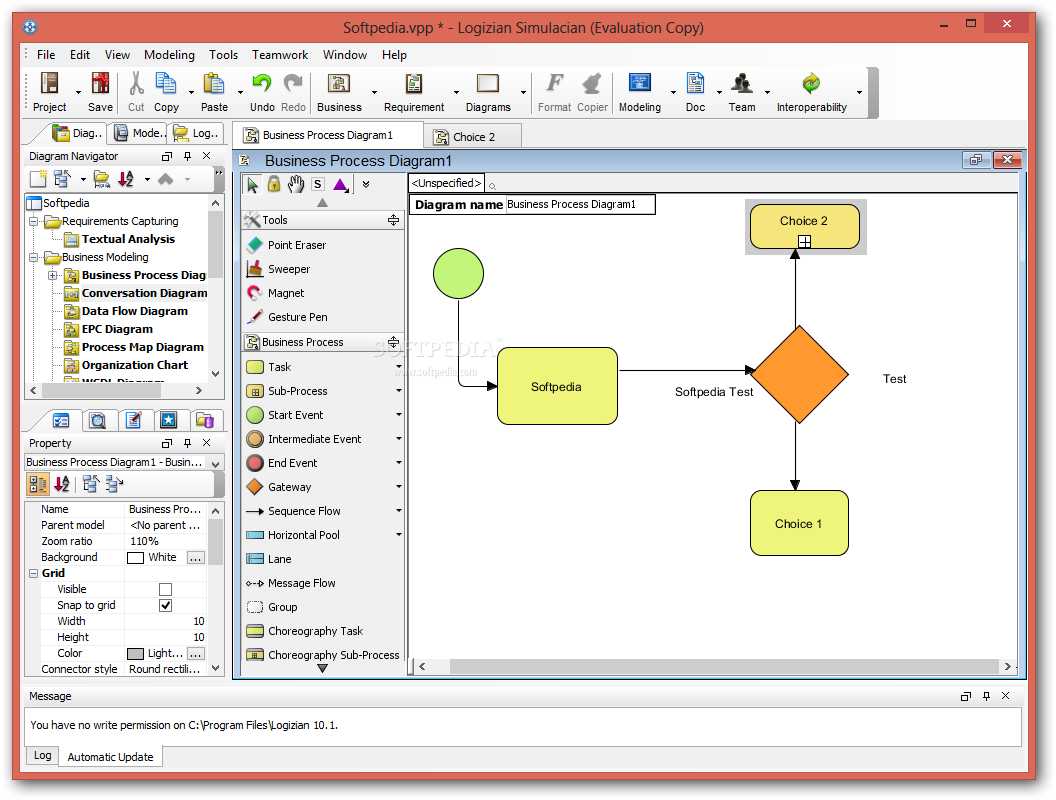Open the Sub-Process dropdown arrow
Screen dimensions: 1056x800
pos(398,391)
